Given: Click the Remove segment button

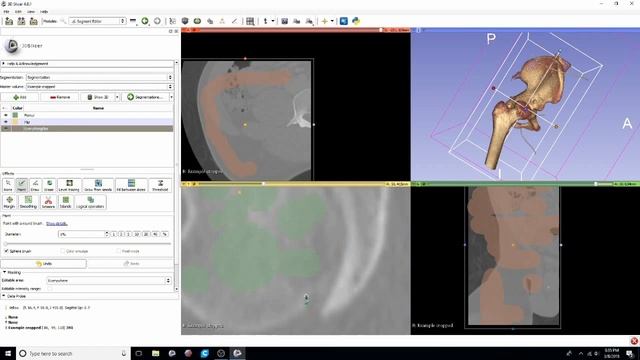Looking at the screenshot, I should click(x=60, y=97).
